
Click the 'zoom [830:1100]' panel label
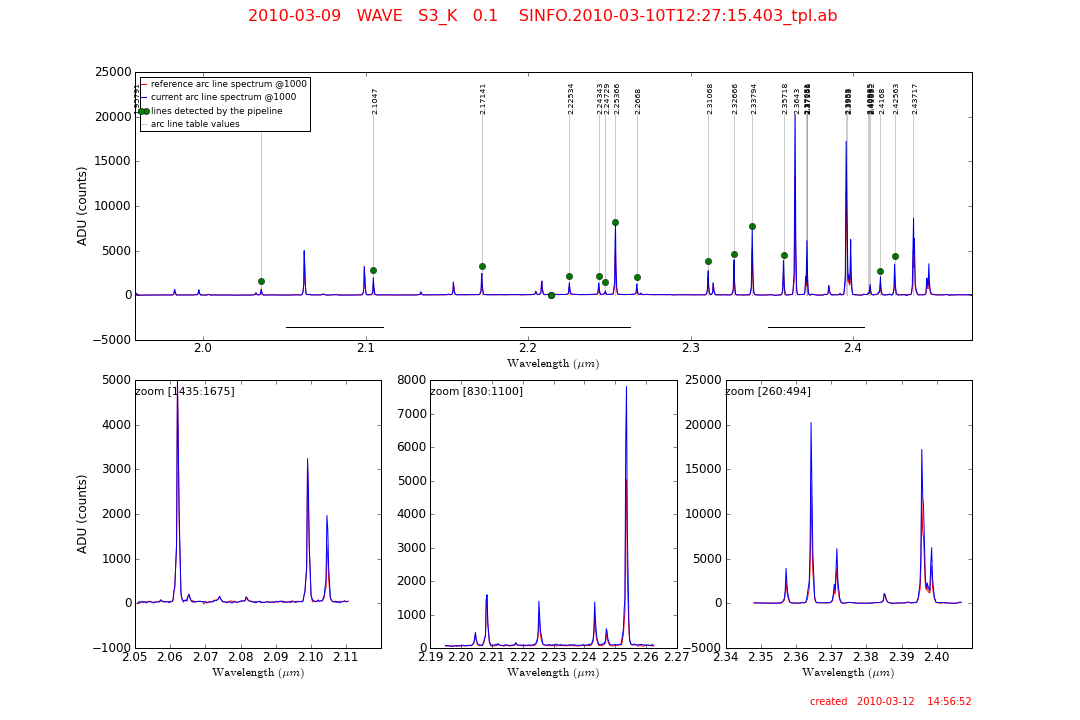[x=476, y=391]
